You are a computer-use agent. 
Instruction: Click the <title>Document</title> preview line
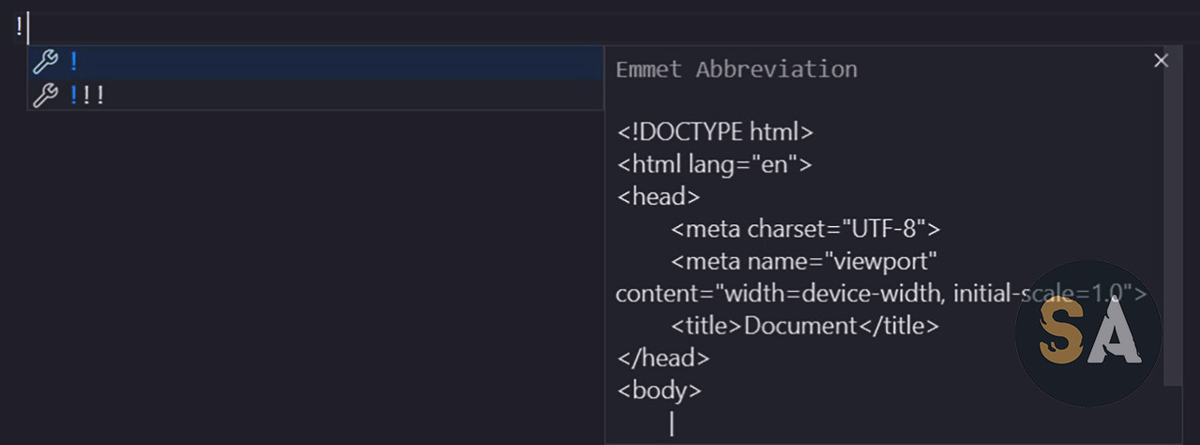point(805,326)
